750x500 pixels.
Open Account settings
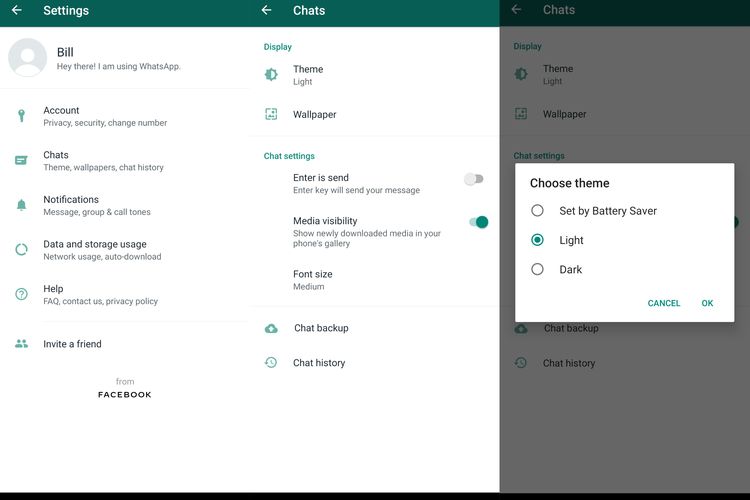pos(125,116)
